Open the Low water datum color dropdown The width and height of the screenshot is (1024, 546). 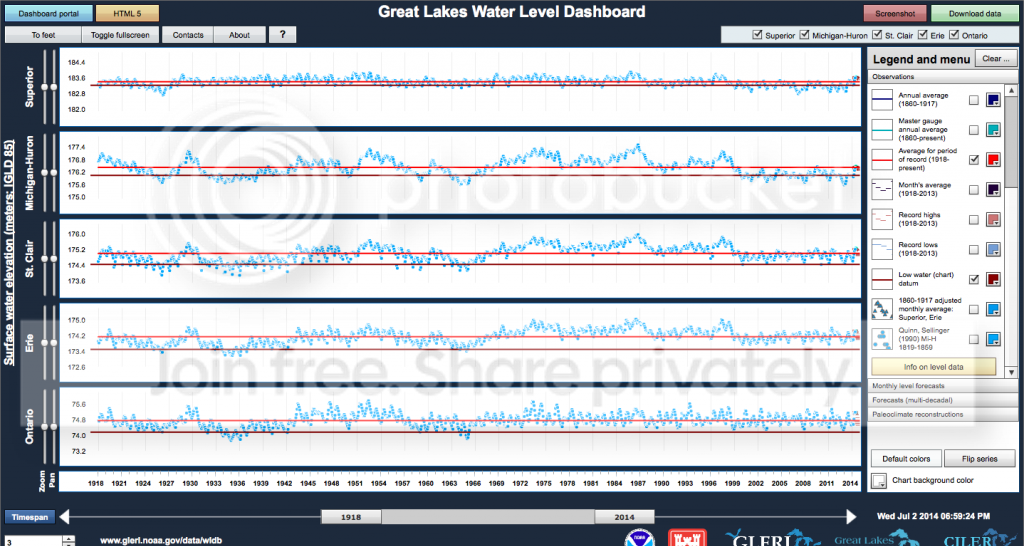996,279
